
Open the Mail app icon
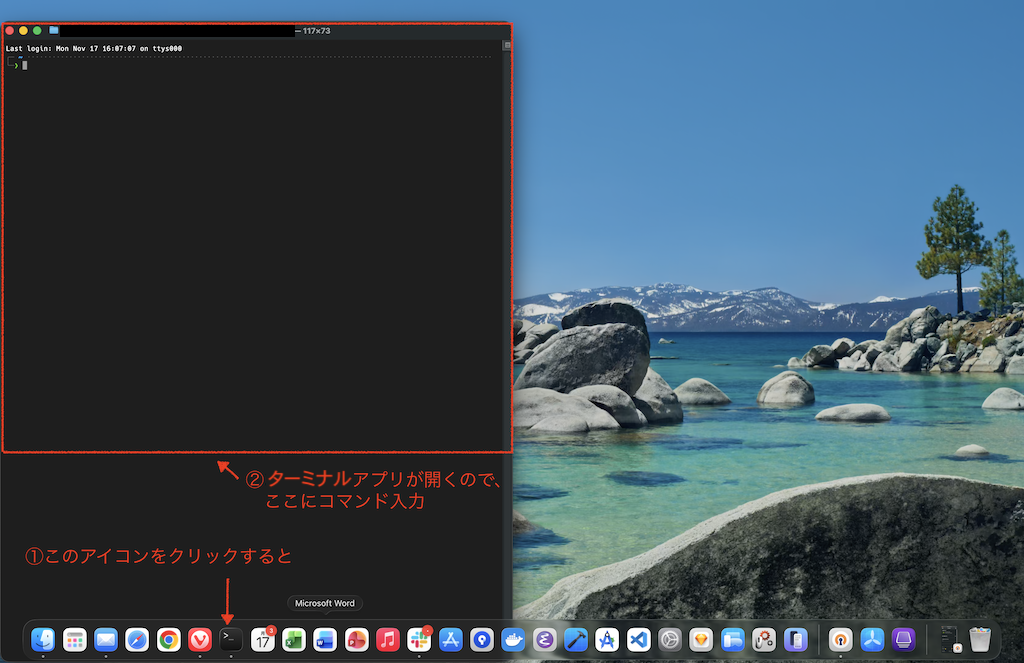coord(106,639)
